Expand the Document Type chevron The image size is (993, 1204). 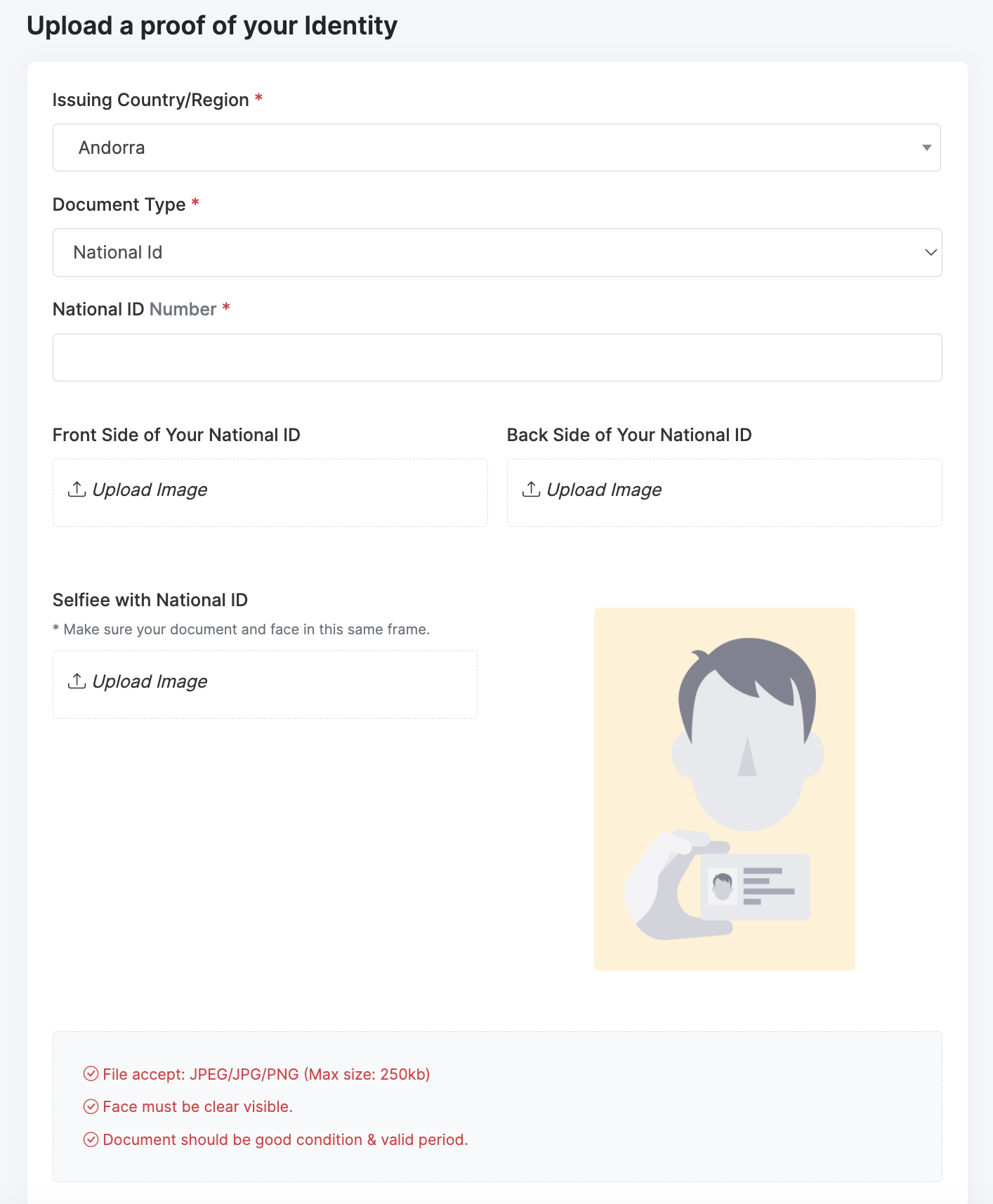coord(930,252)
